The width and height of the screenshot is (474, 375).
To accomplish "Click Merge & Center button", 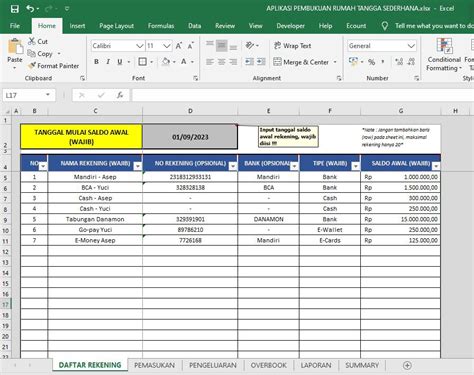I will click(x=301, y=62).
